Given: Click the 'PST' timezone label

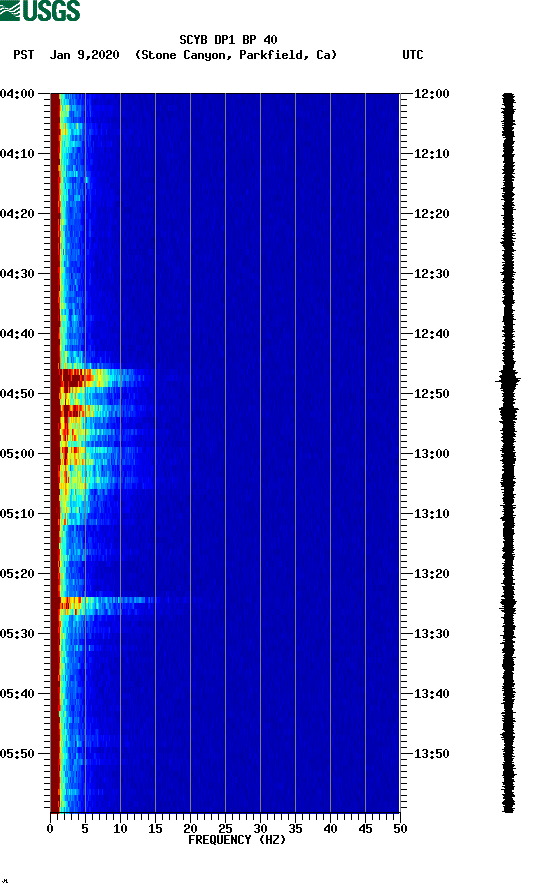Looking at the screenshot, I should click(23, 55).
